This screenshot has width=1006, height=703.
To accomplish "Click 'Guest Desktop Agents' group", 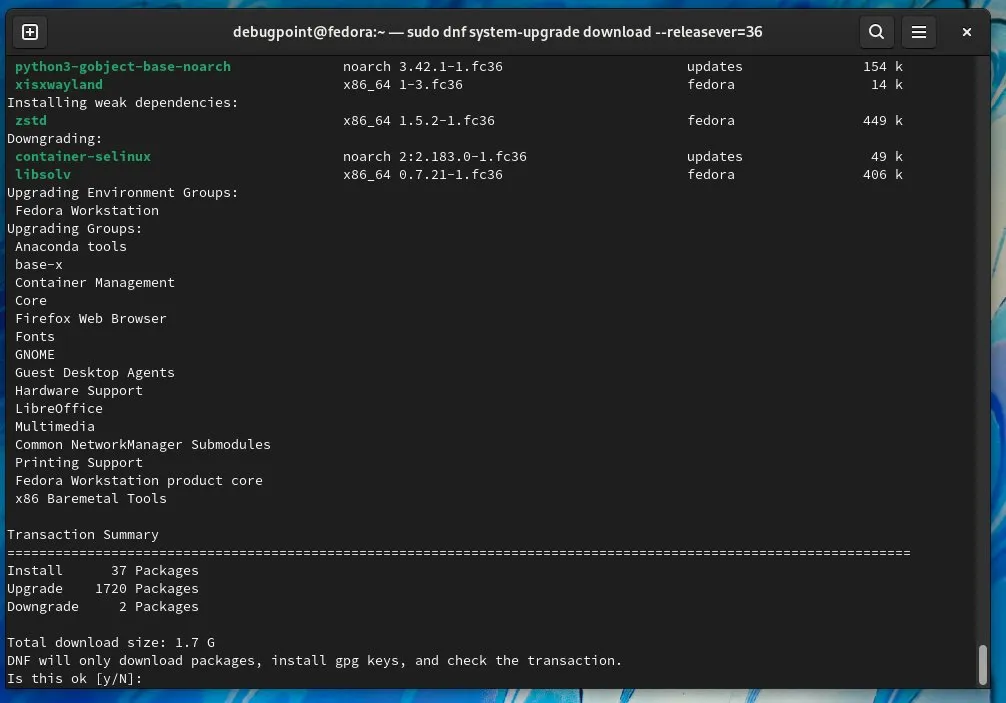I will (x=94, y=373).
